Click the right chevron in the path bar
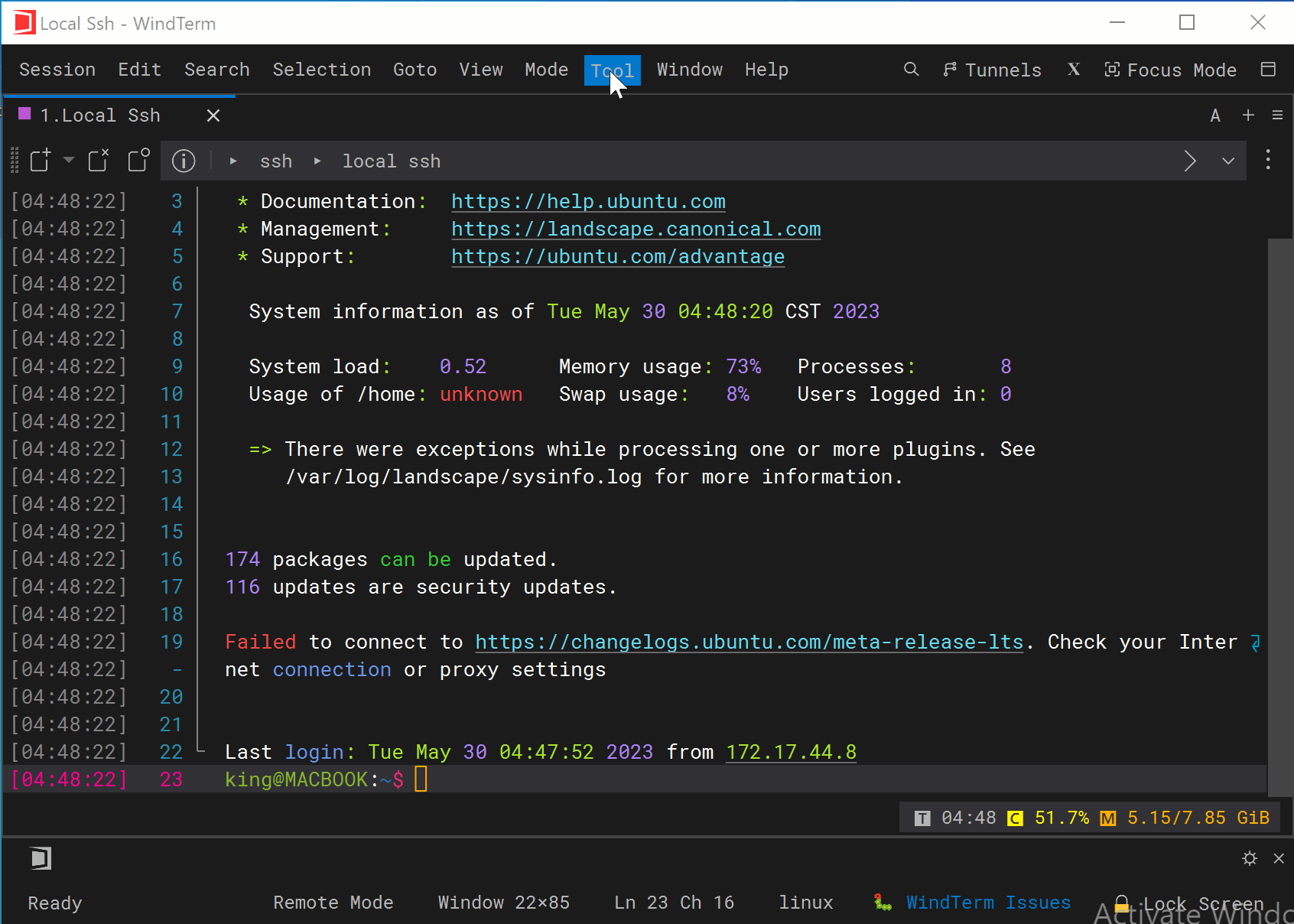The image size is (1294, 924). click(x=1190, y=161)
